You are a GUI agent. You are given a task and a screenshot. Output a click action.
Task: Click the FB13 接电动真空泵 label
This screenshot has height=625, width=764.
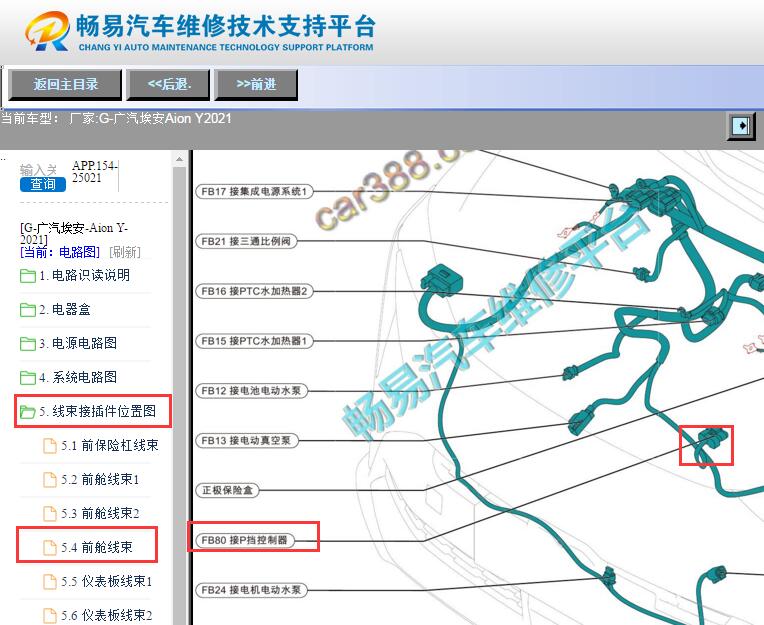click(247, 441)
